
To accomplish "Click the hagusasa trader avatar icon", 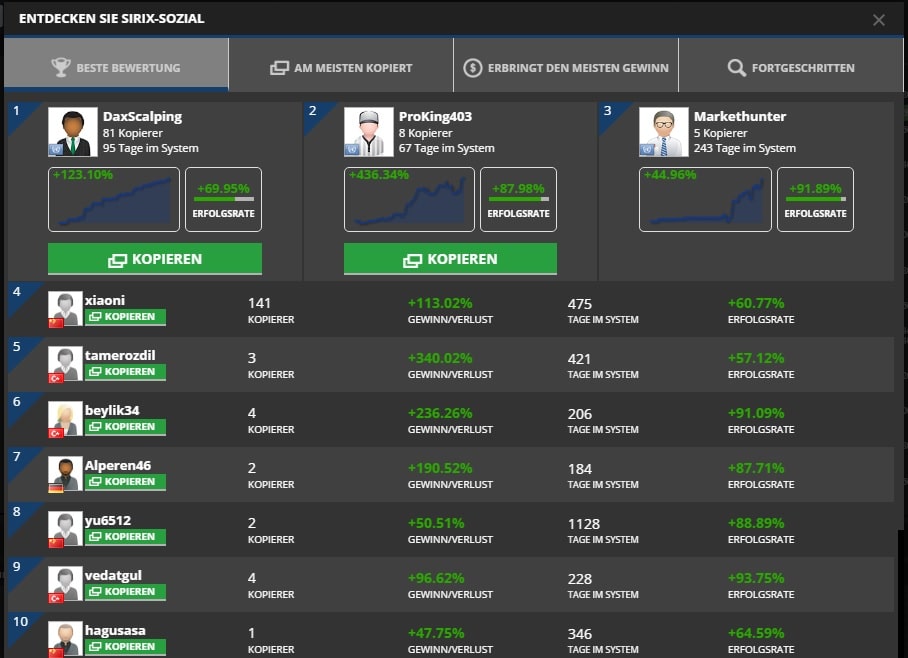I will [66, 638].
